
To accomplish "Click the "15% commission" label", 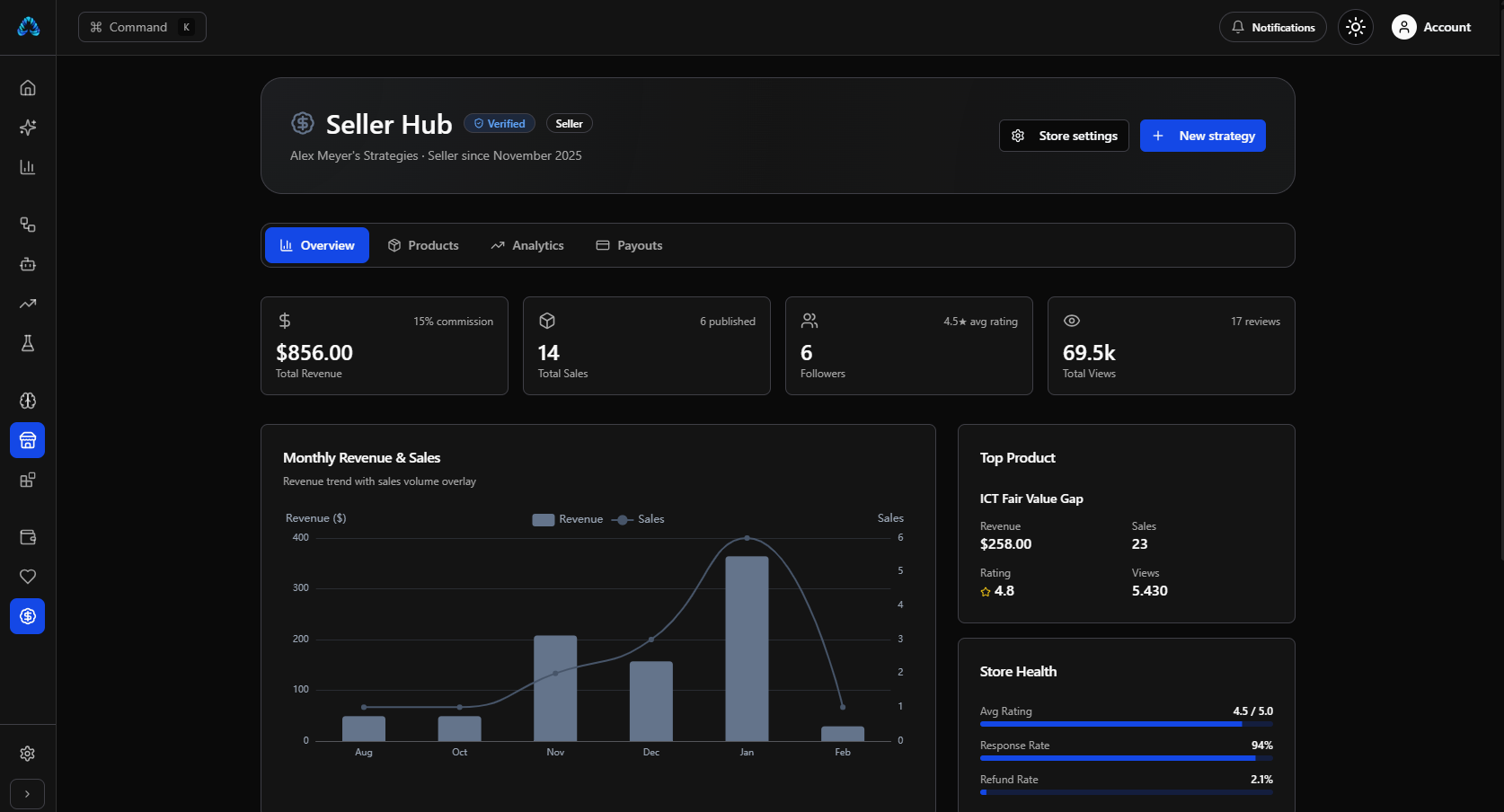I will [454, 322].
